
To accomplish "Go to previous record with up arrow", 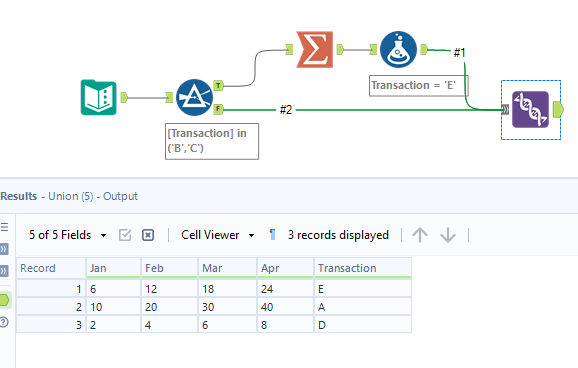I will click(420, 235).
